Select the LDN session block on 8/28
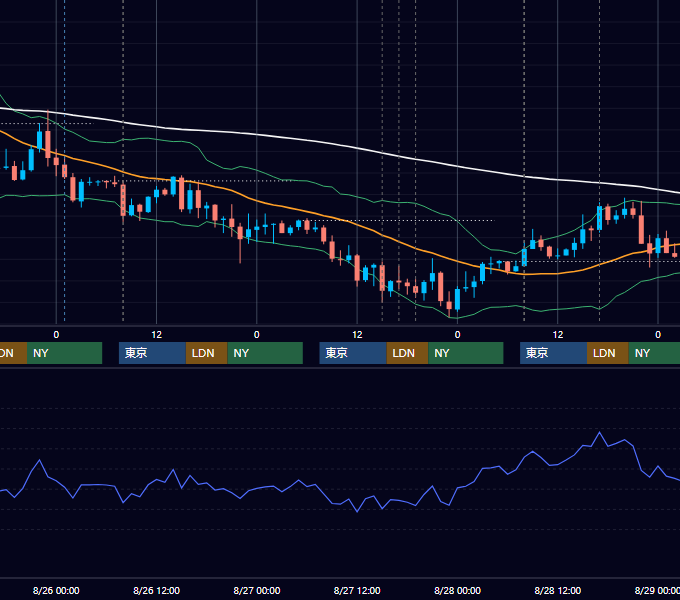This screenshot has width=680, height=600. tap(608, 353)
